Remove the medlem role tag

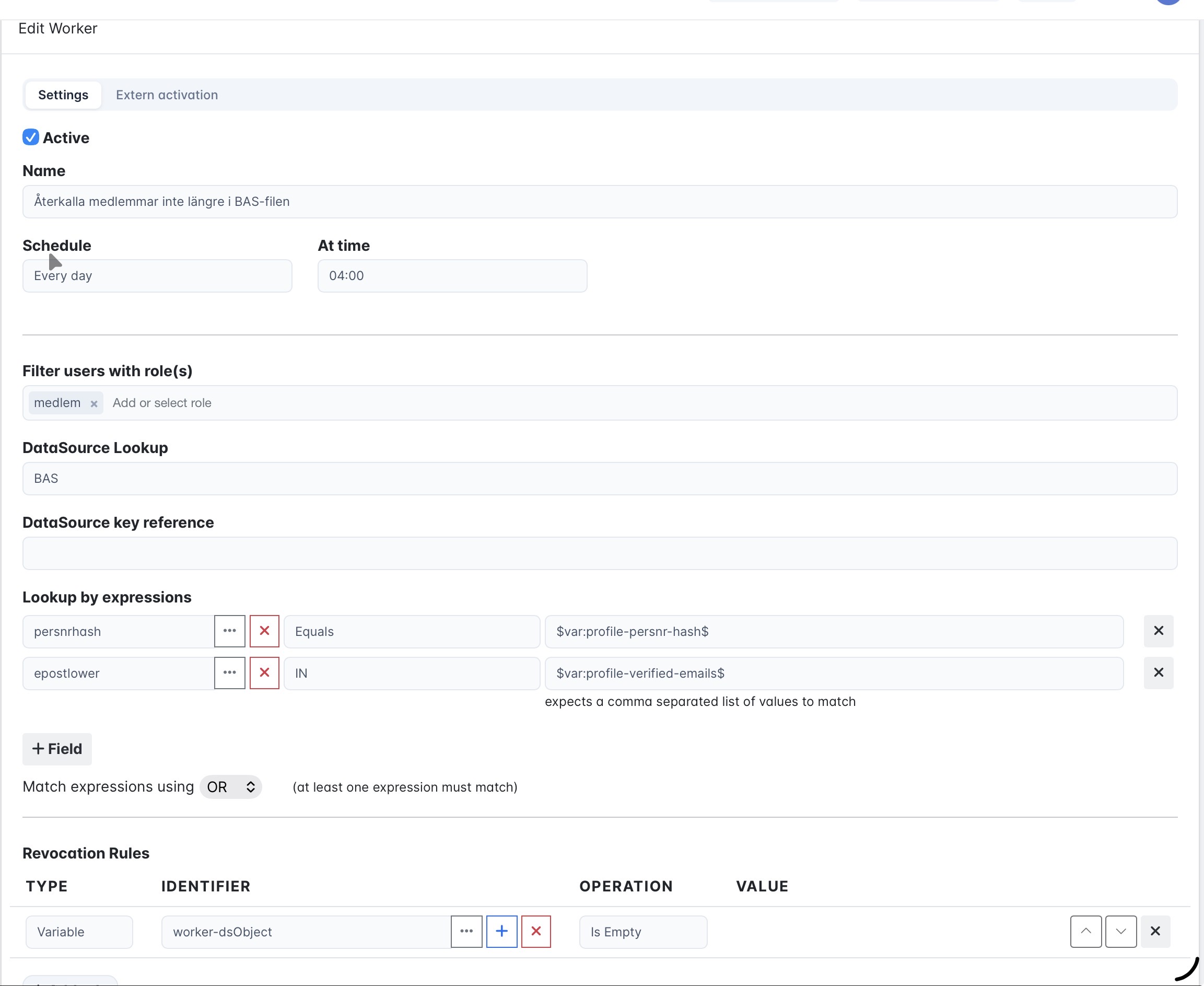click(x=94, y=404)
